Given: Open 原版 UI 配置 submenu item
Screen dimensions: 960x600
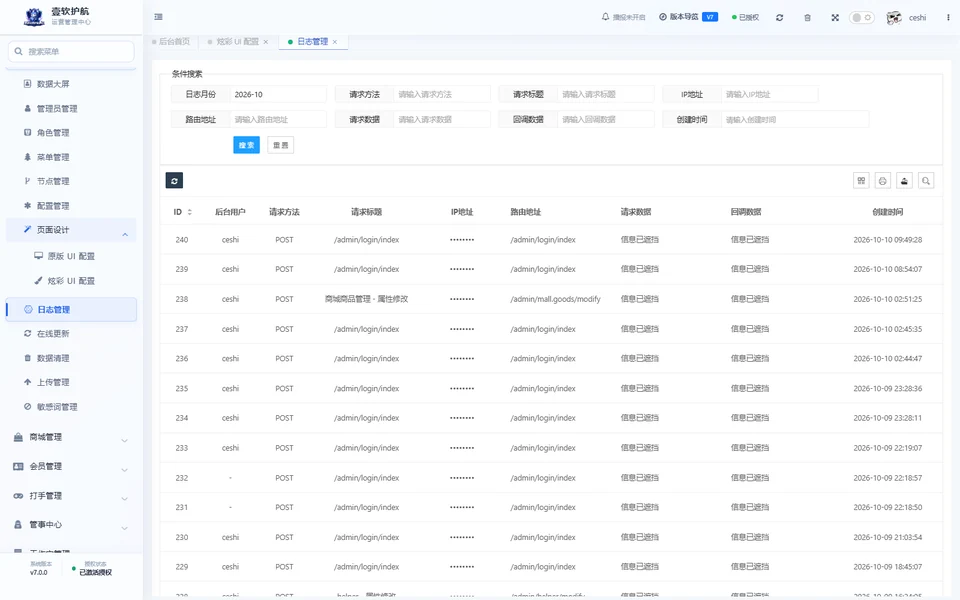Looking at the screenshot, I should (71, 256).
